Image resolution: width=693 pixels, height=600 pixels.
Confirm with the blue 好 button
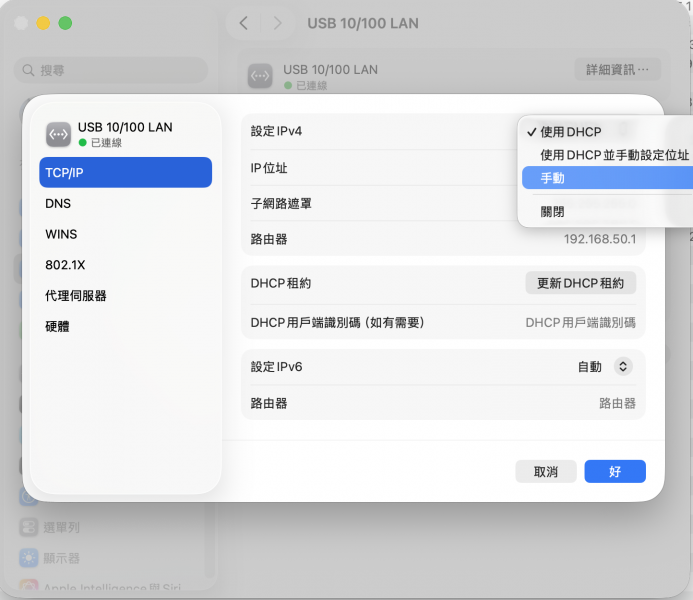point(615,471)
